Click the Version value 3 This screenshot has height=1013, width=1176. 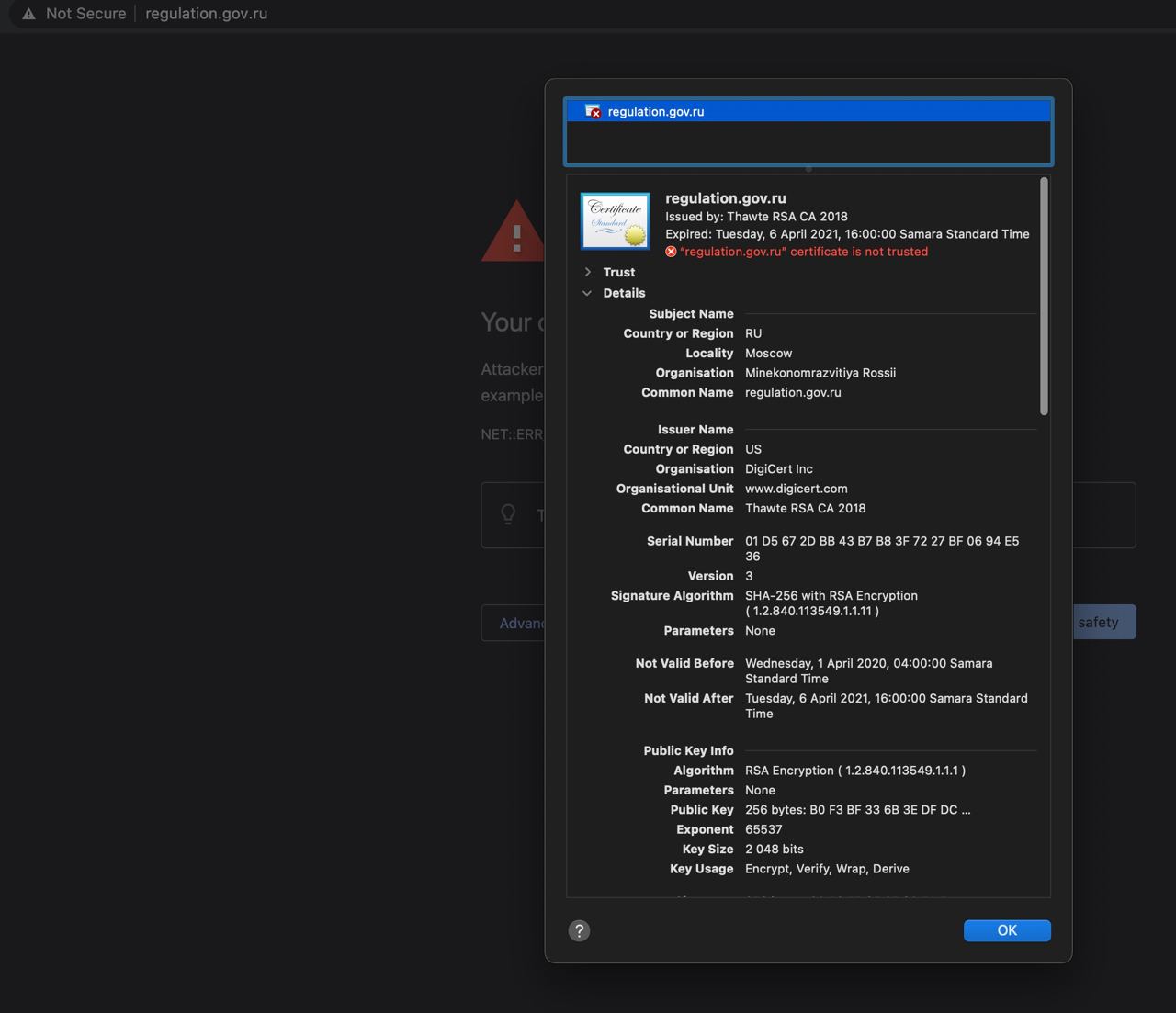[x=749, y=576]
